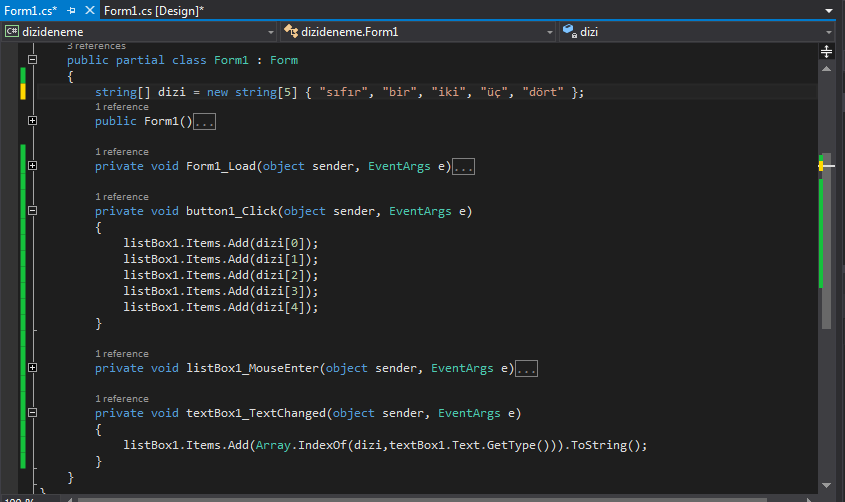Open 1 reference CodeLens above Form1_Load
The image size is (845, 502).
[122, 152]
